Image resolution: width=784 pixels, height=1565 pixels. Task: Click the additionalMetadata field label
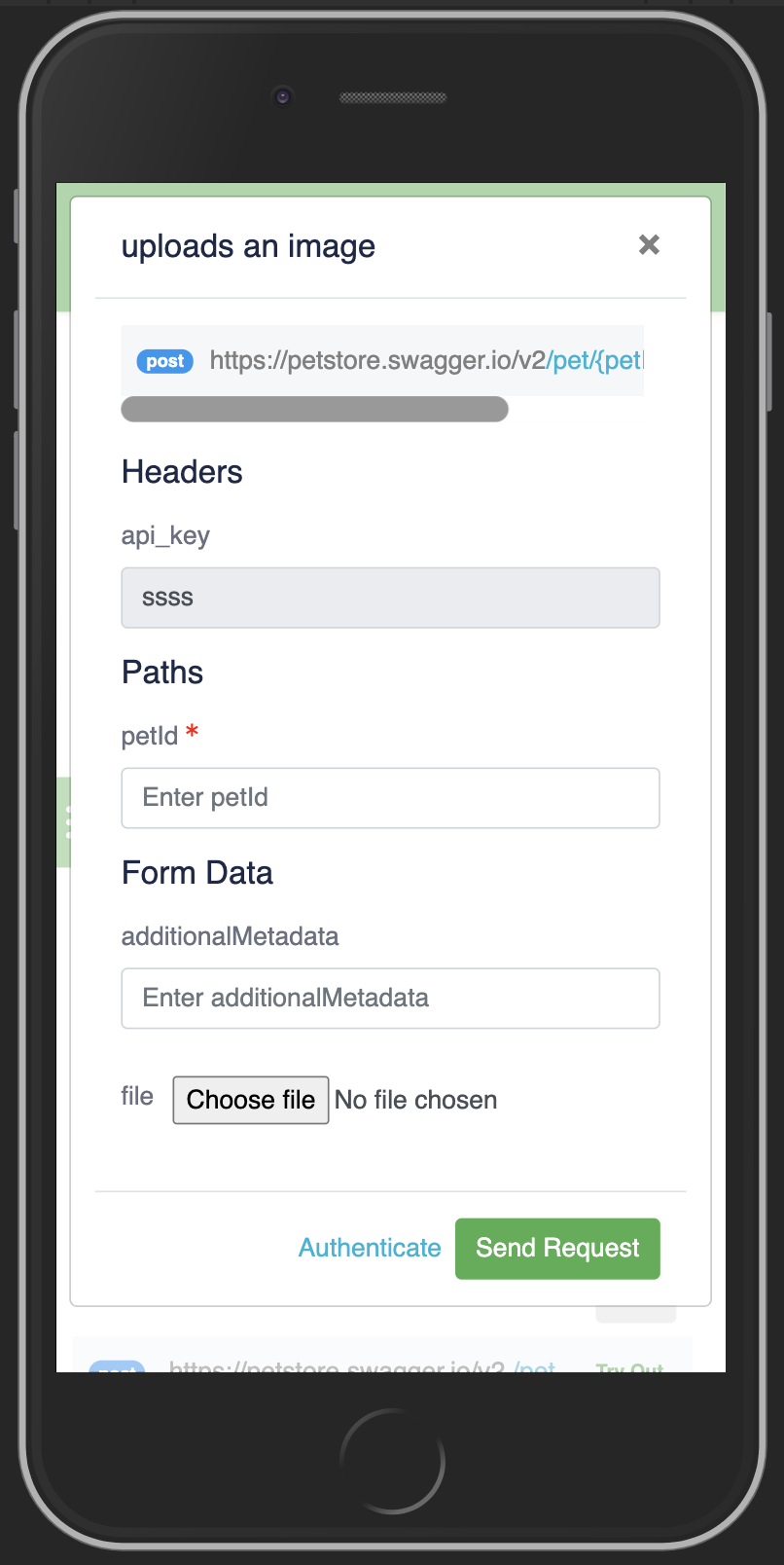point(230,936)
